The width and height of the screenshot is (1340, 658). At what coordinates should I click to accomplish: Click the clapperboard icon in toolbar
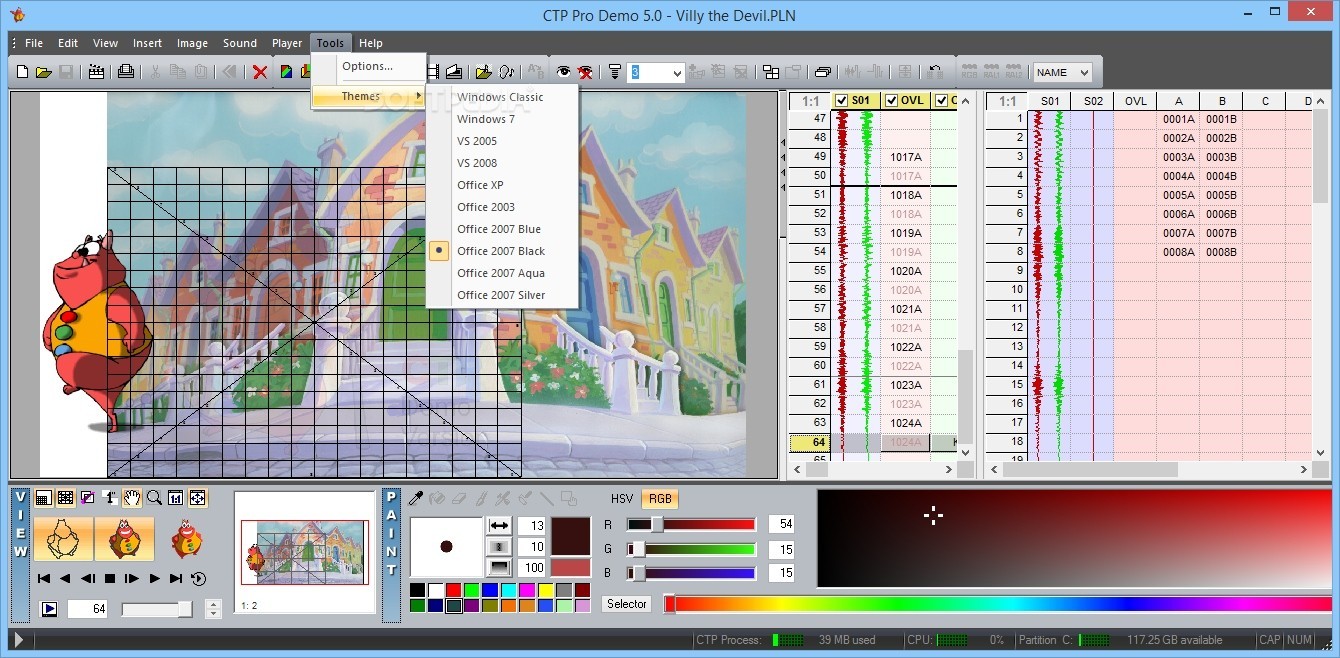coord(96,72)
